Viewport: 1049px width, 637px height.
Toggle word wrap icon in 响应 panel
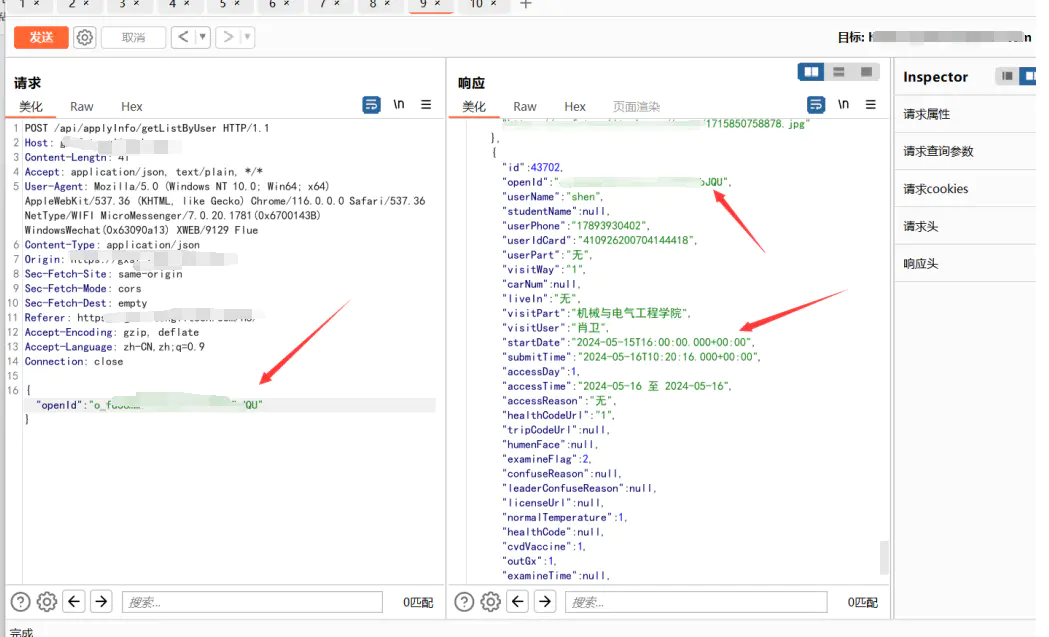(x=816, y=104)
